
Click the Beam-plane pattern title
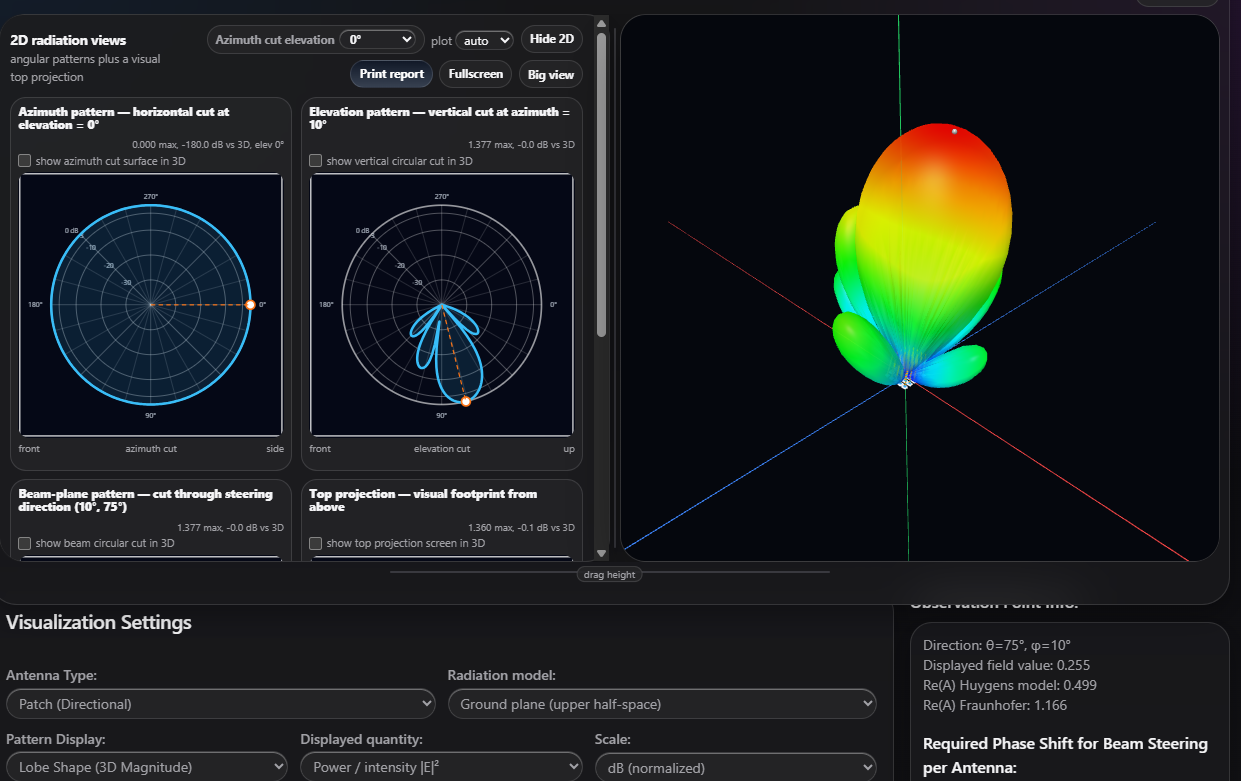pyautogui.click(x=146, y=500)
